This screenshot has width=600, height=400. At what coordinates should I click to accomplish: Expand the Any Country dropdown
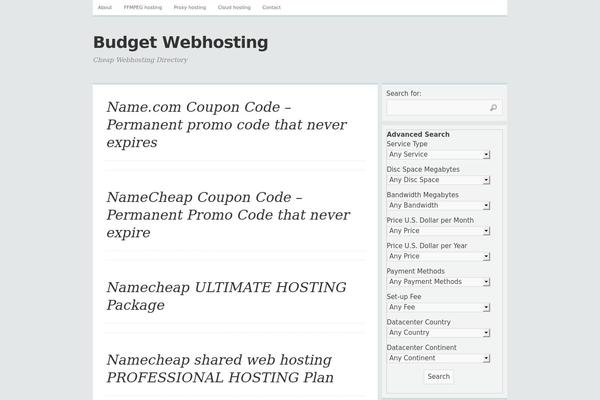pyautogui.click(x=439, y=333)
